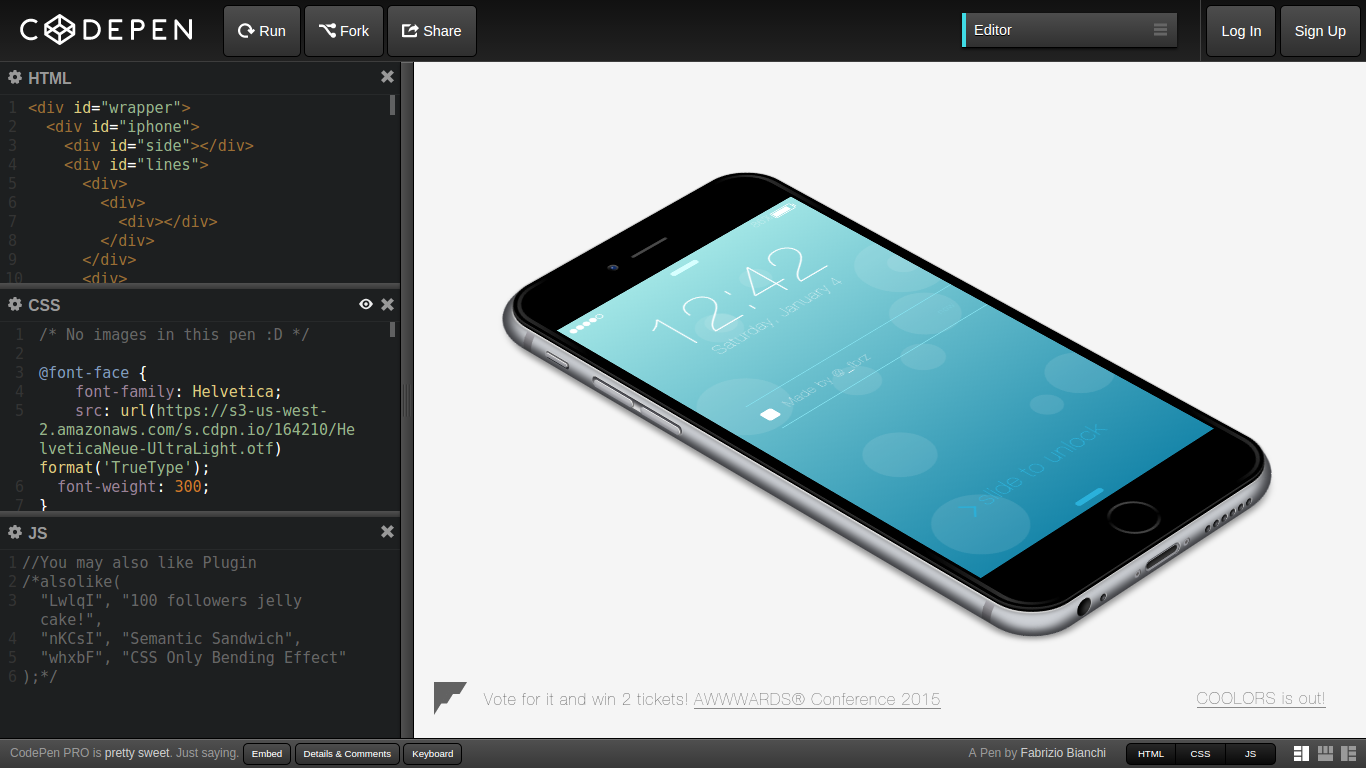Switch to the right-side editor layout icon
This screenshot has width=1366, height=768.
(x=1350, y=752)
